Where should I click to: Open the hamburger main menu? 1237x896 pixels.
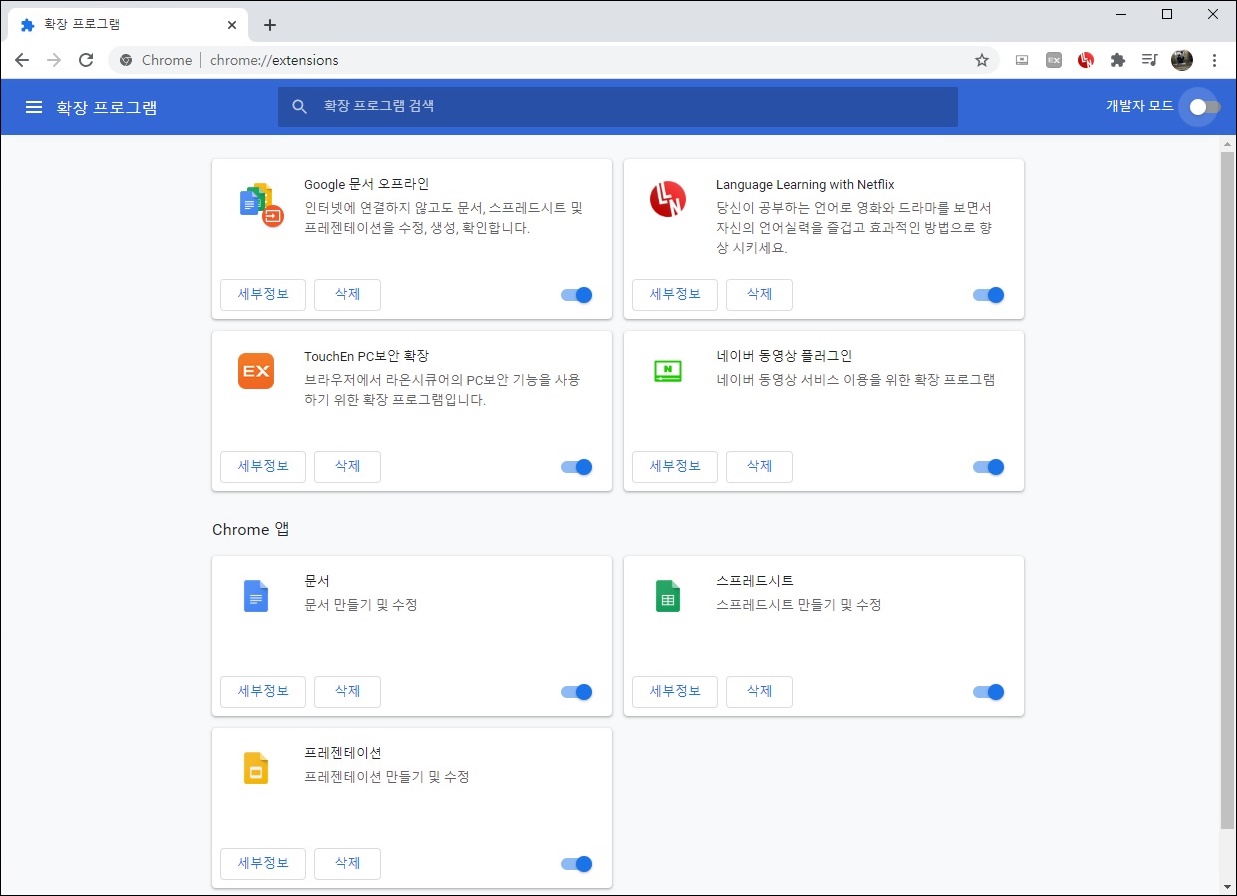(34, 107)
